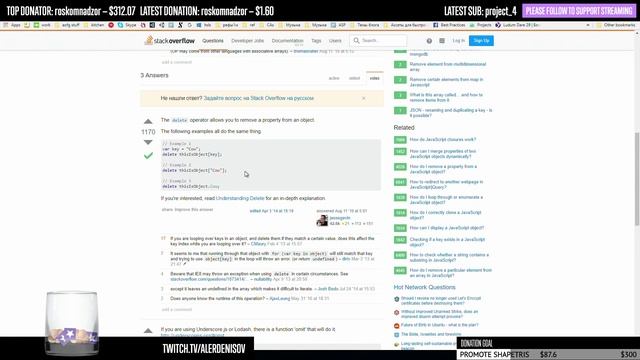640x360 pixels.
Task: Open the edited Apr revision link
Action: (x=271, y=211)
